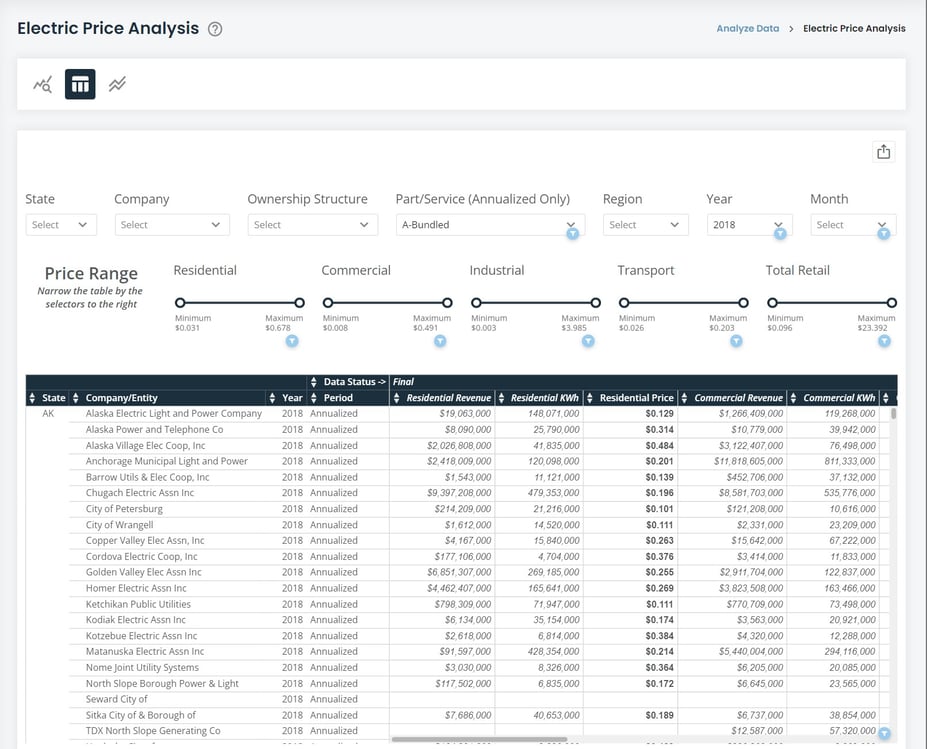Sort by Residential Revenue arrows
Screen dimensions: 927x749
click(397, 398)
